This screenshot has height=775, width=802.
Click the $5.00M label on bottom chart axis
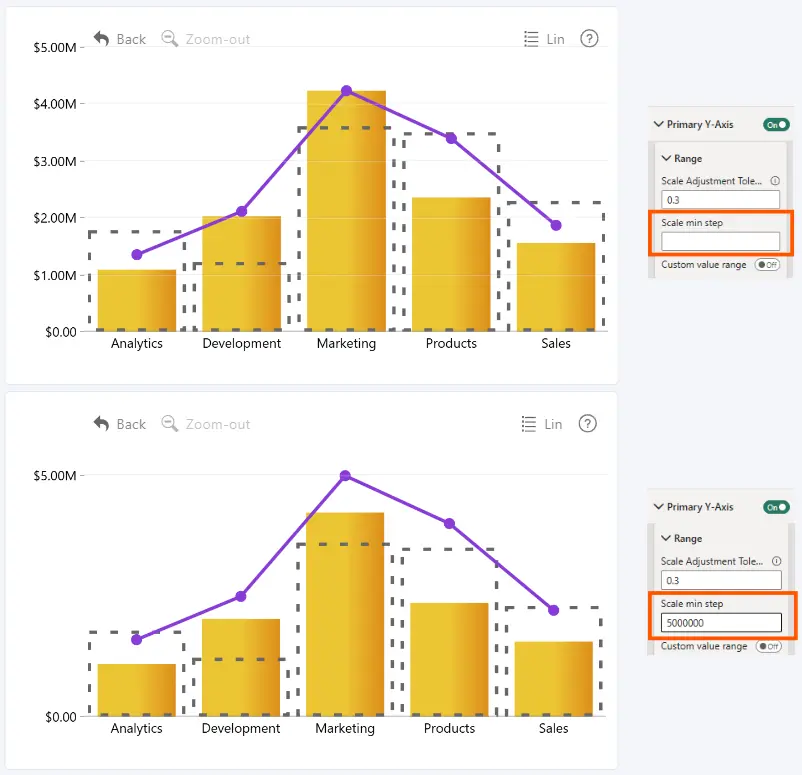55,476
